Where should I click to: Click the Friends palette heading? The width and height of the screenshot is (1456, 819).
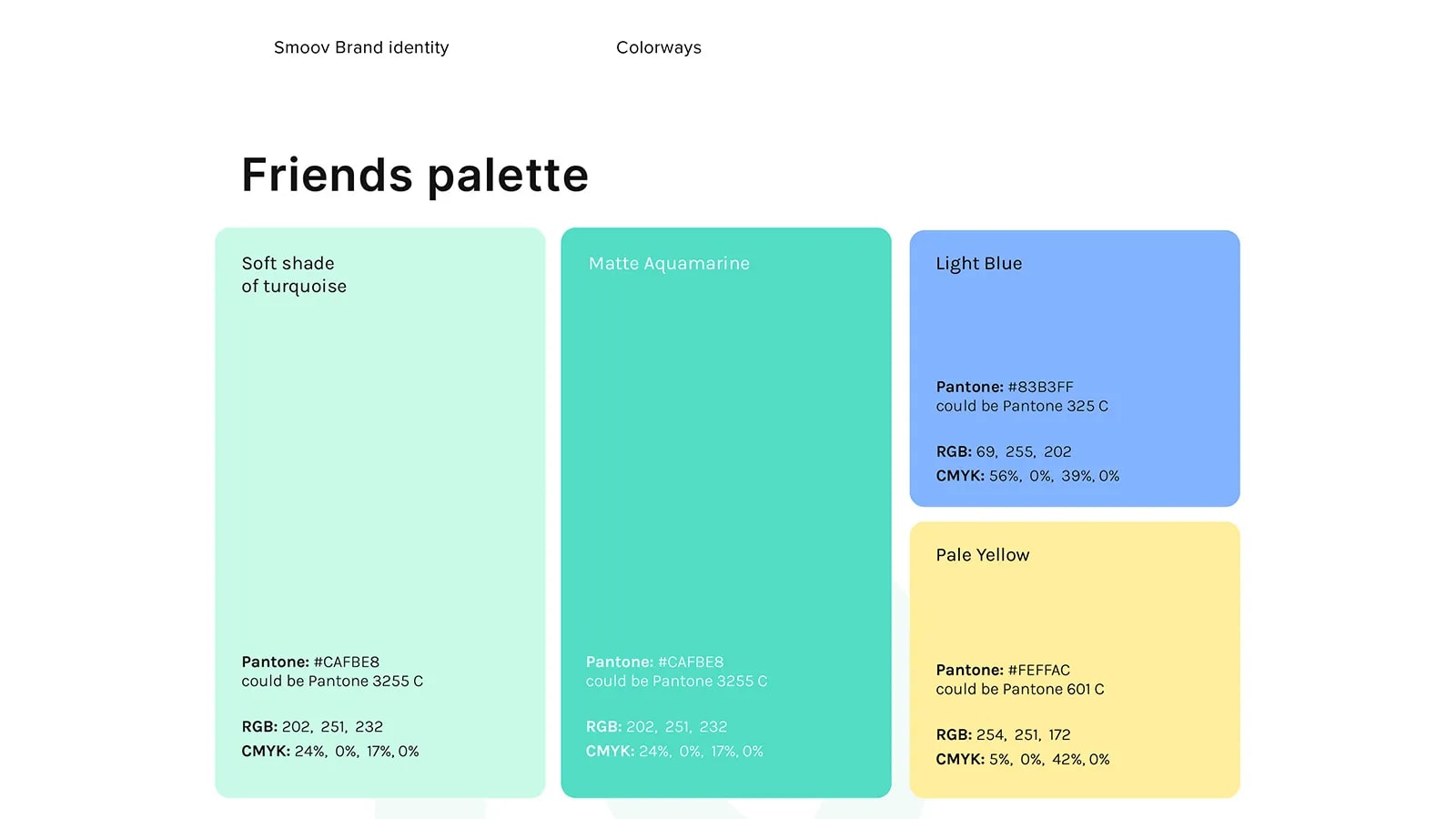click(x=415, y=175)
